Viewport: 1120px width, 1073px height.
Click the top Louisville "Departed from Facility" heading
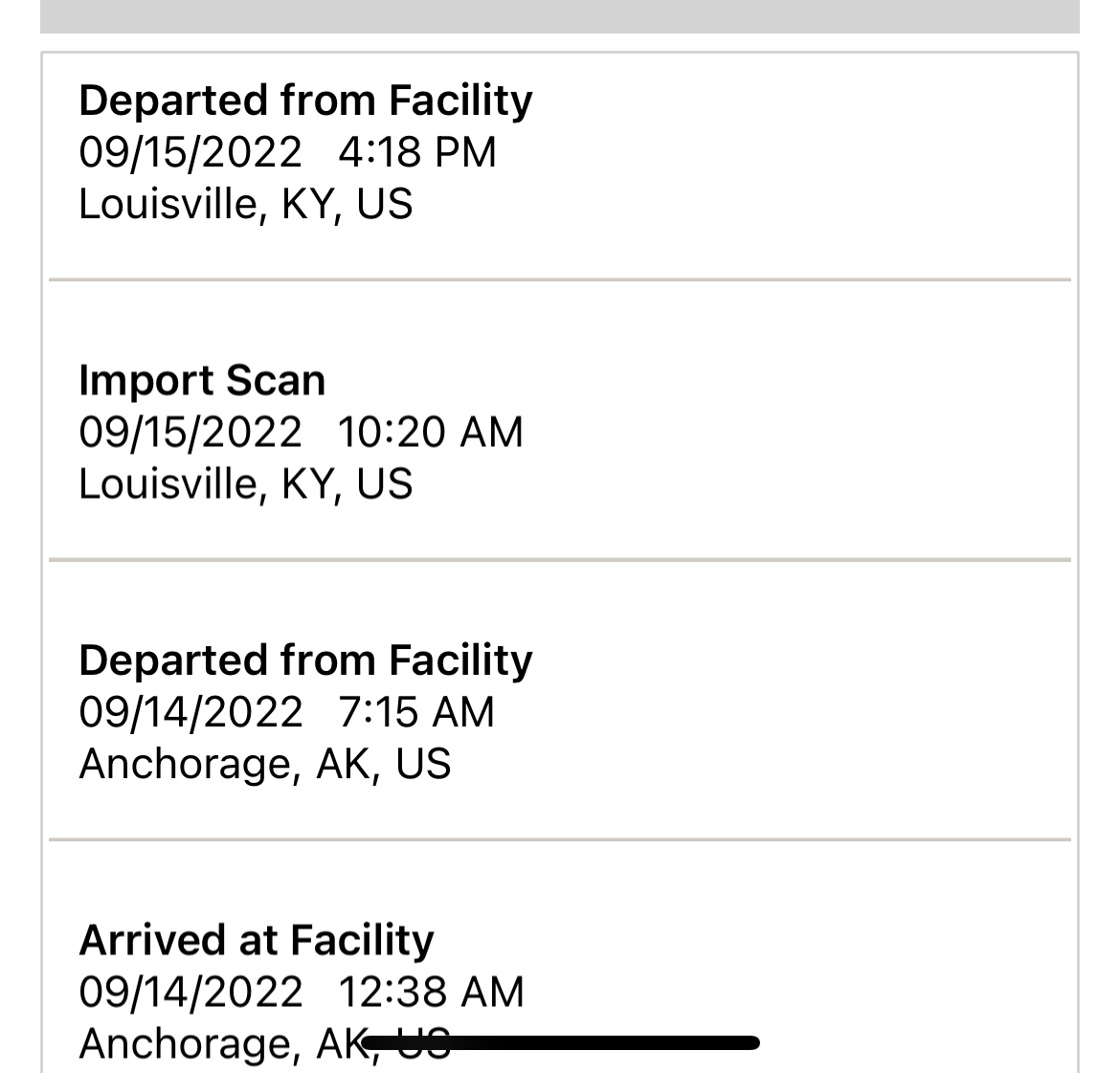[305, 101]
